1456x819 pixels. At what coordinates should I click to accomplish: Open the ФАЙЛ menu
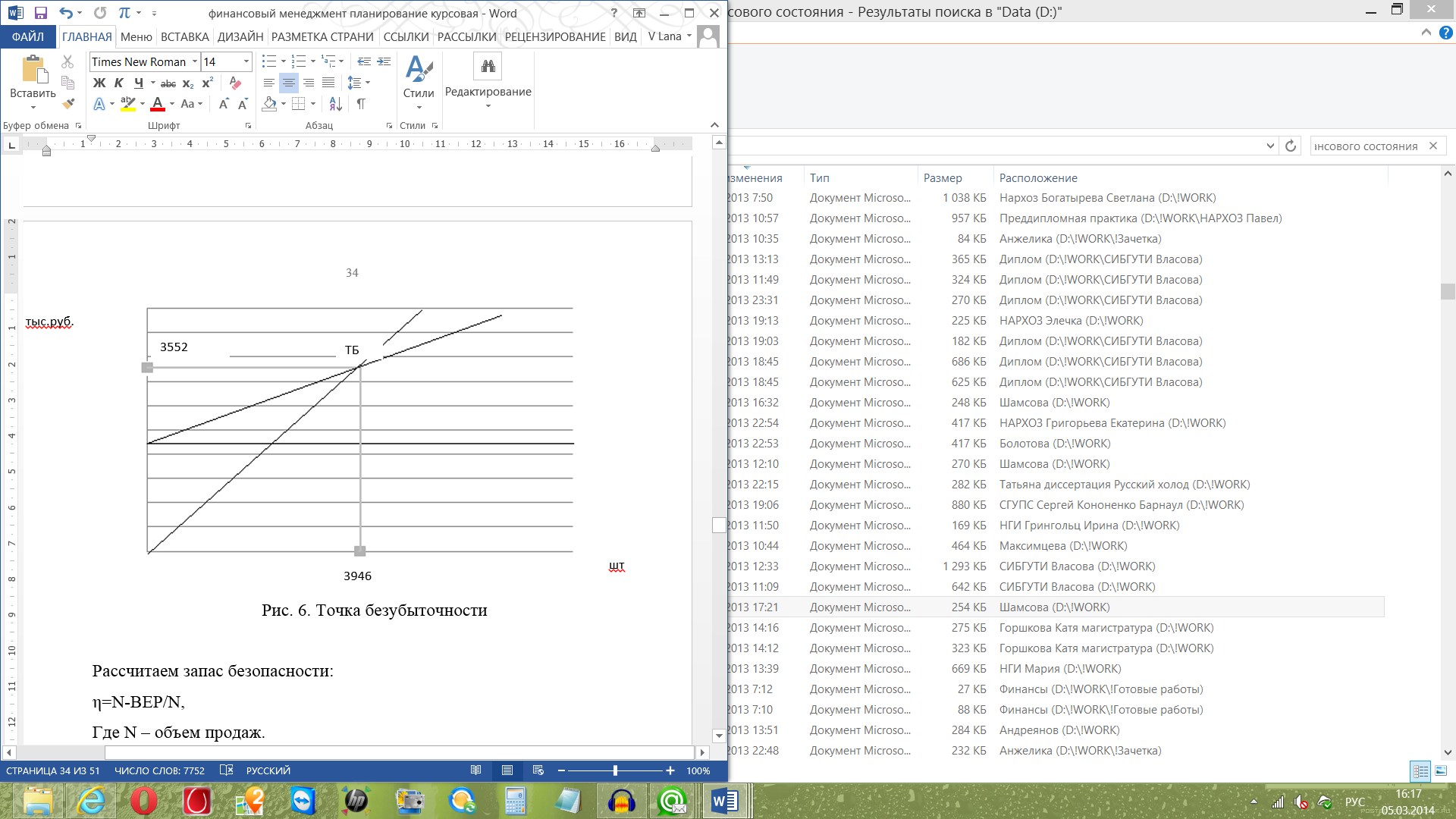tap(28, 36)
